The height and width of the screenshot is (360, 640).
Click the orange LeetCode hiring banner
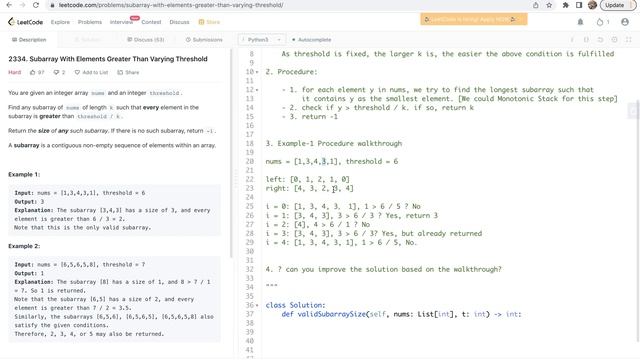click(x=473, y=19)
